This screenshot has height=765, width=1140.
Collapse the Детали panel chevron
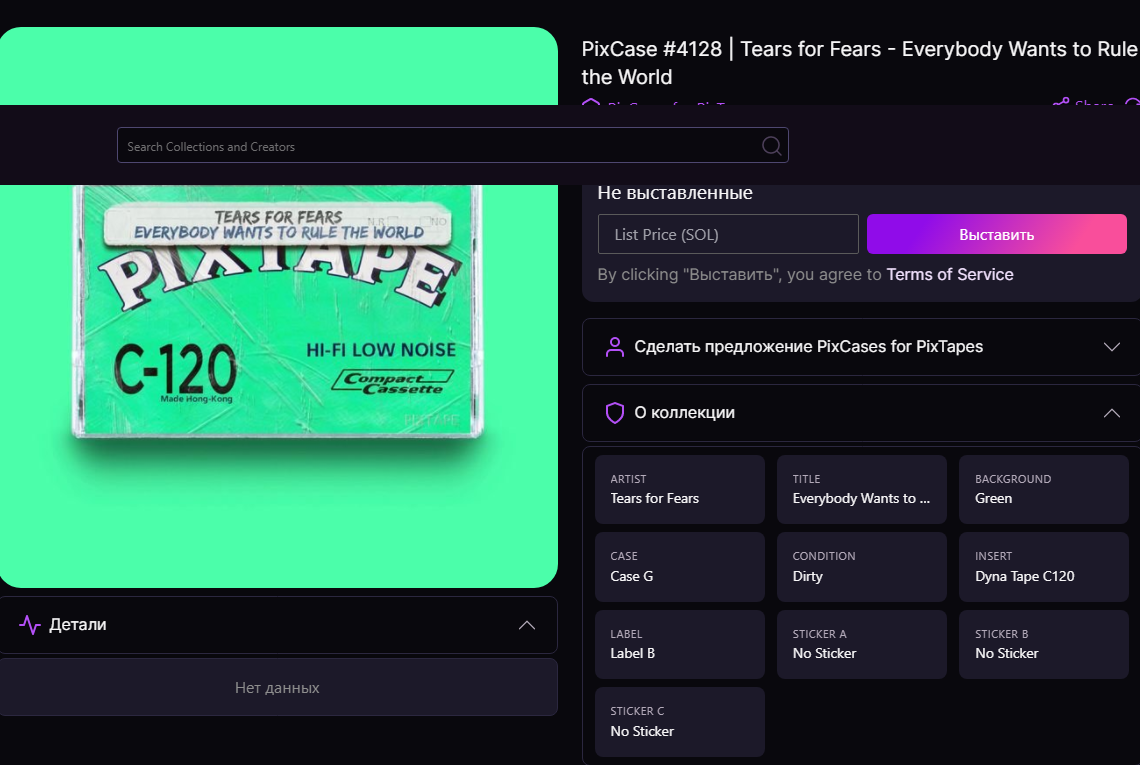coord(526,625)
